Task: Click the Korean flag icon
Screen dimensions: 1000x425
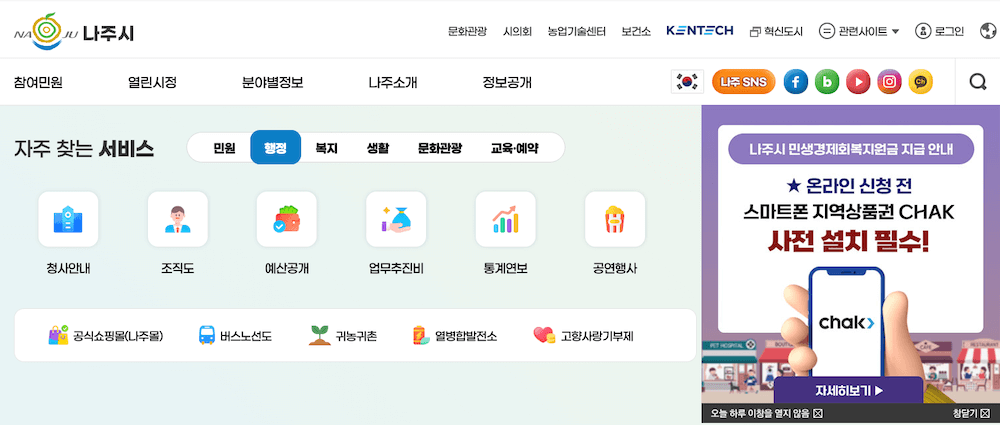Action: [687, 82]
